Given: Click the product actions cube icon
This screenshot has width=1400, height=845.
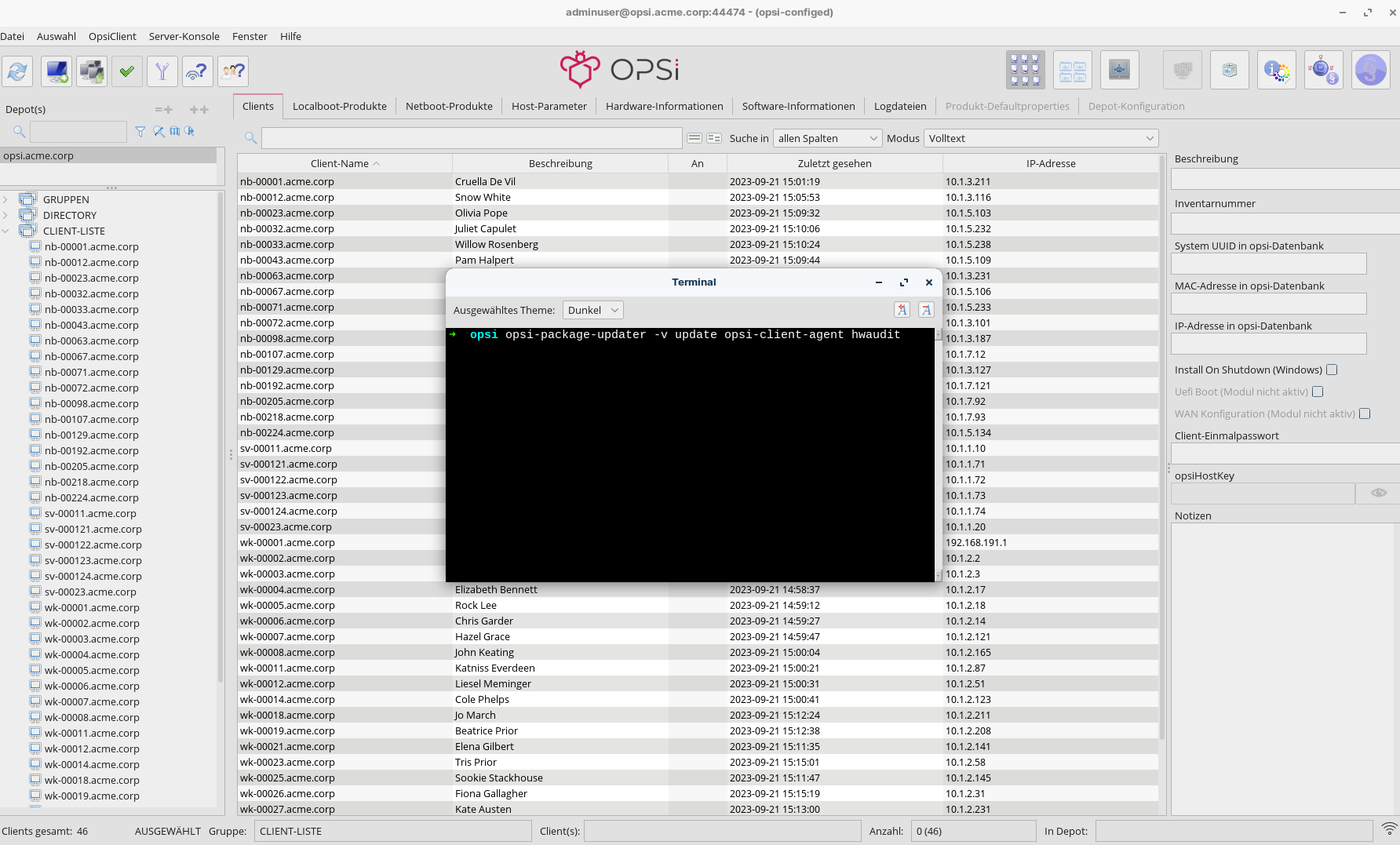Looking at the screenshot, I should 1230,71.
